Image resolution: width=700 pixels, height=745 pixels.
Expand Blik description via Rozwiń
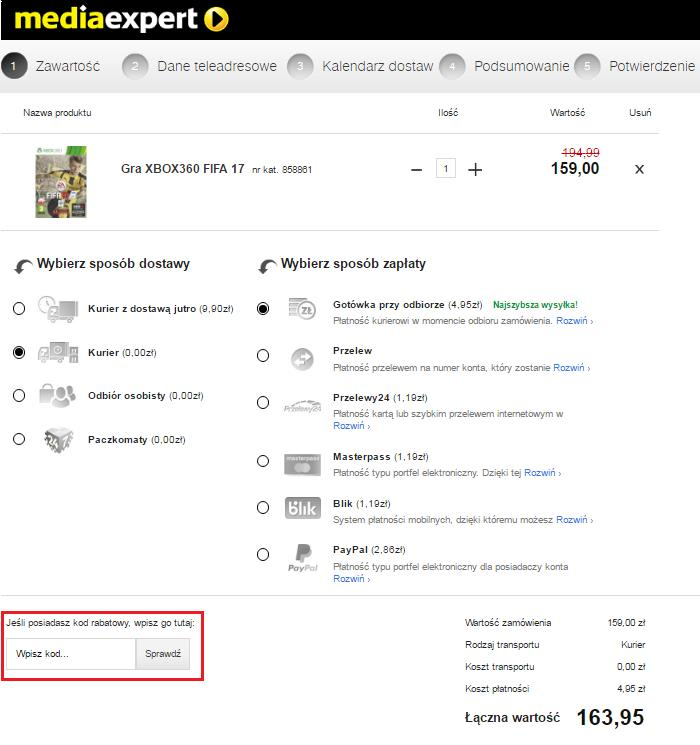click(575, 520)
